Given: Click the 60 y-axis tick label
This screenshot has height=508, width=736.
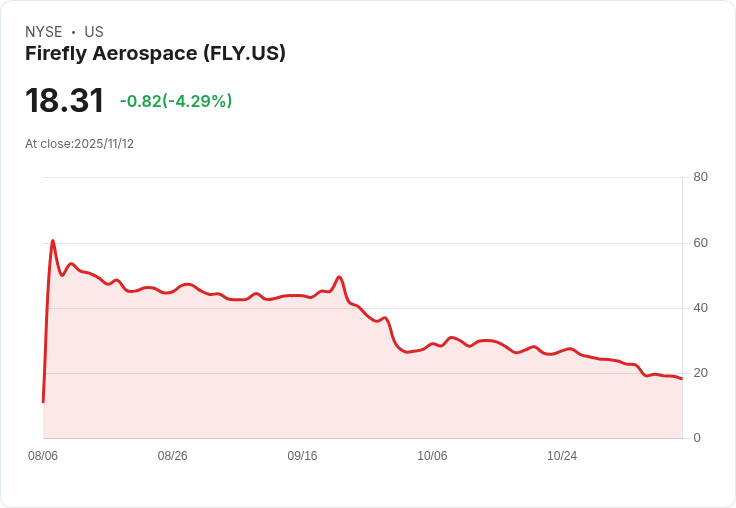Looking at the screenshot, I should coord(700,243).
